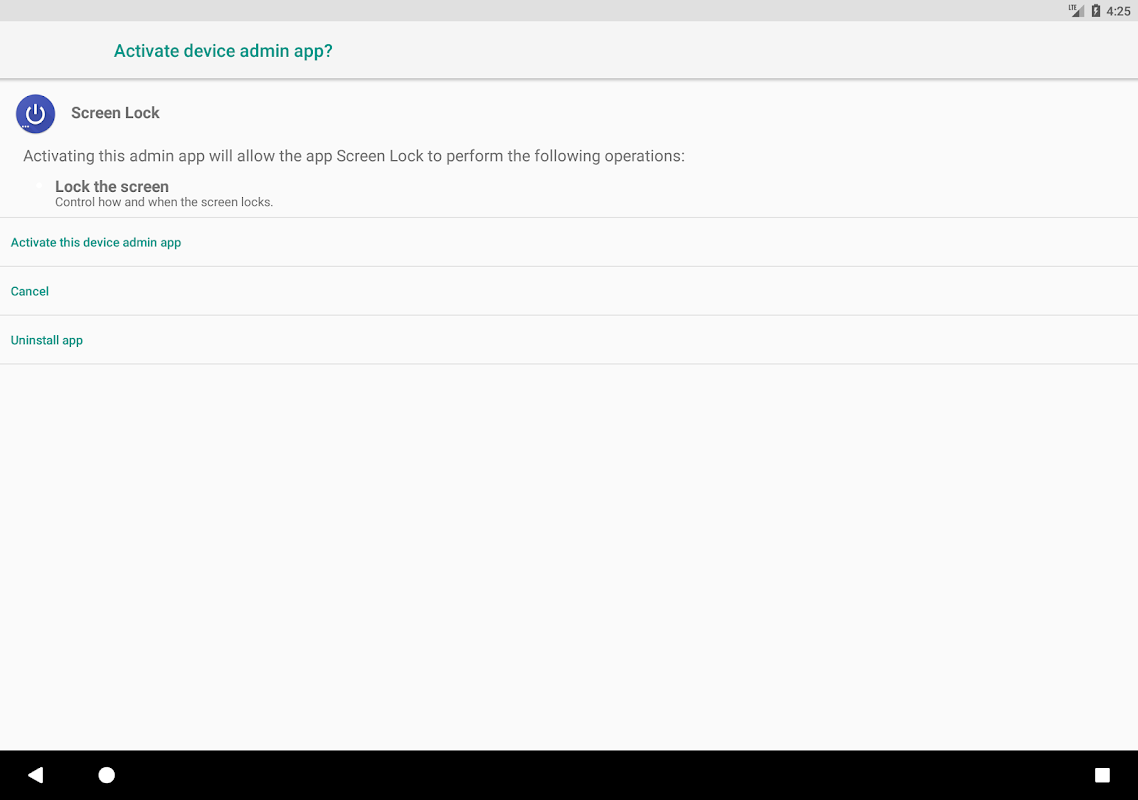Select the Screen Lock app name label
Viewport: 1138px width, 800px height.
point(115,113)
